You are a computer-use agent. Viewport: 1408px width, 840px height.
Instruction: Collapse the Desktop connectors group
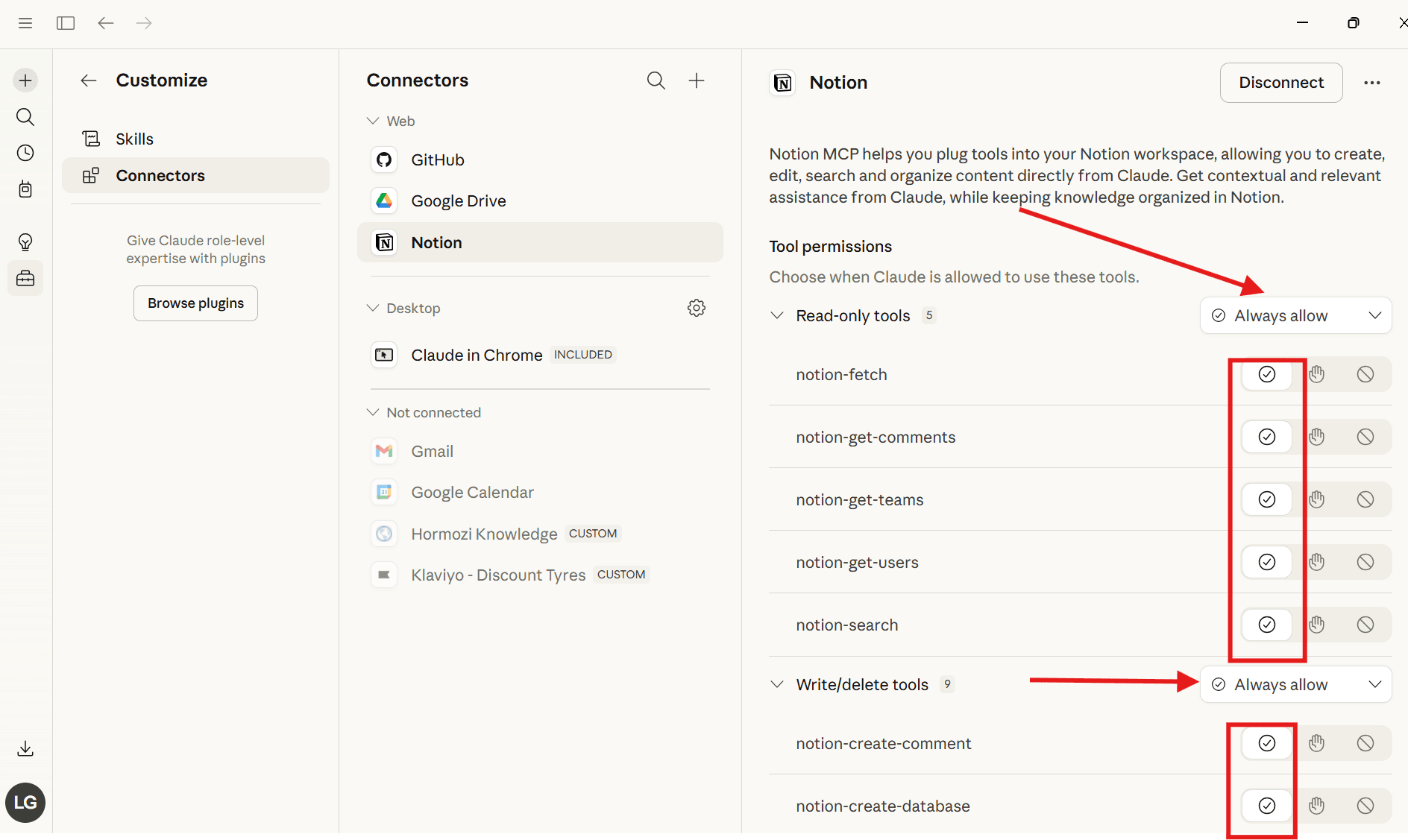373,309
